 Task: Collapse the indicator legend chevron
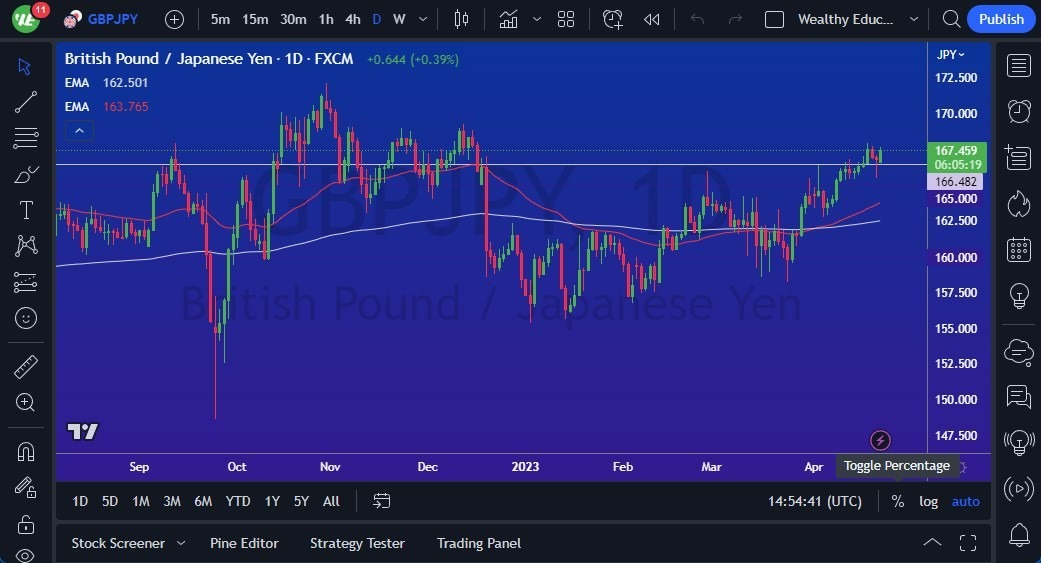coord(79,131)
